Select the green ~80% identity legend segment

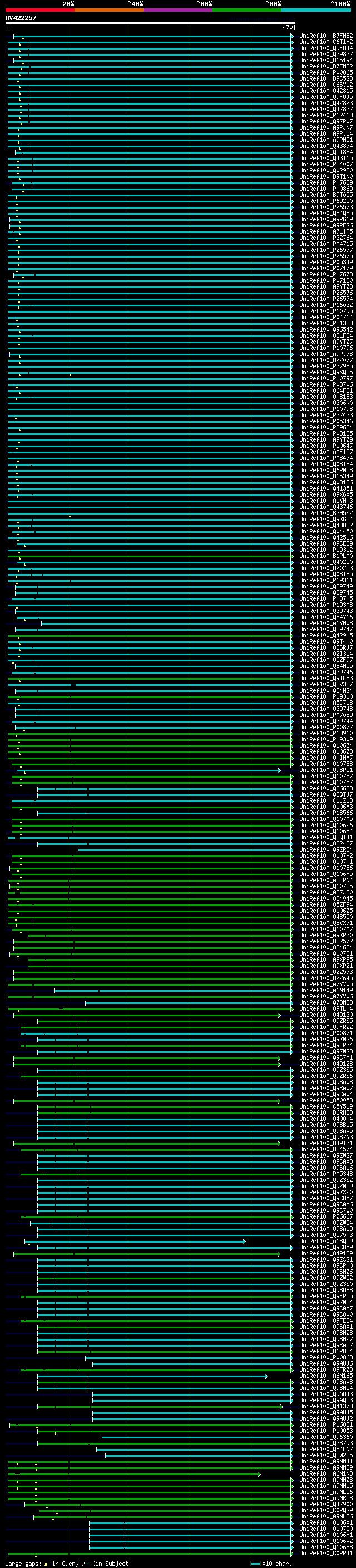click(246, 10)
